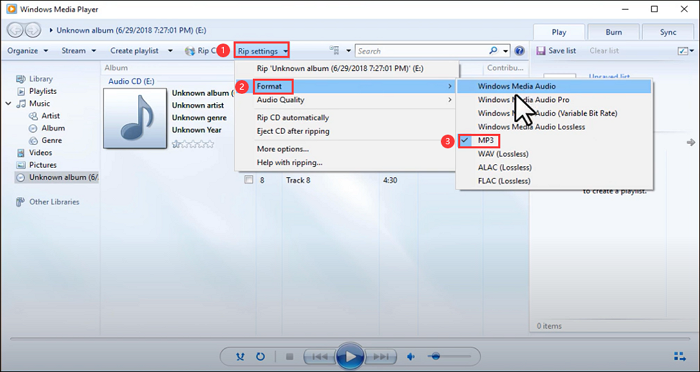The image size is (700, 372).
Task: Click the Save list button
Action: click(x=557, y=51)
